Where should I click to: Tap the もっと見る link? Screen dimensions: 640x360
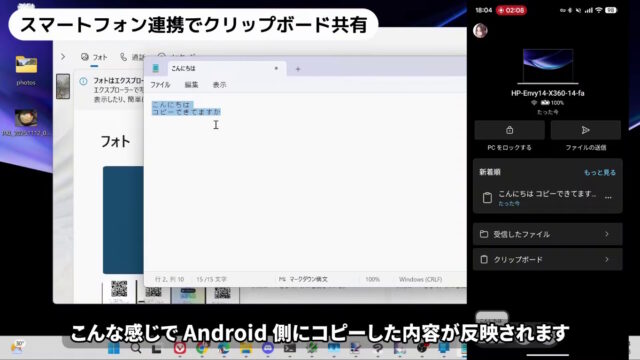coord(600,172)
